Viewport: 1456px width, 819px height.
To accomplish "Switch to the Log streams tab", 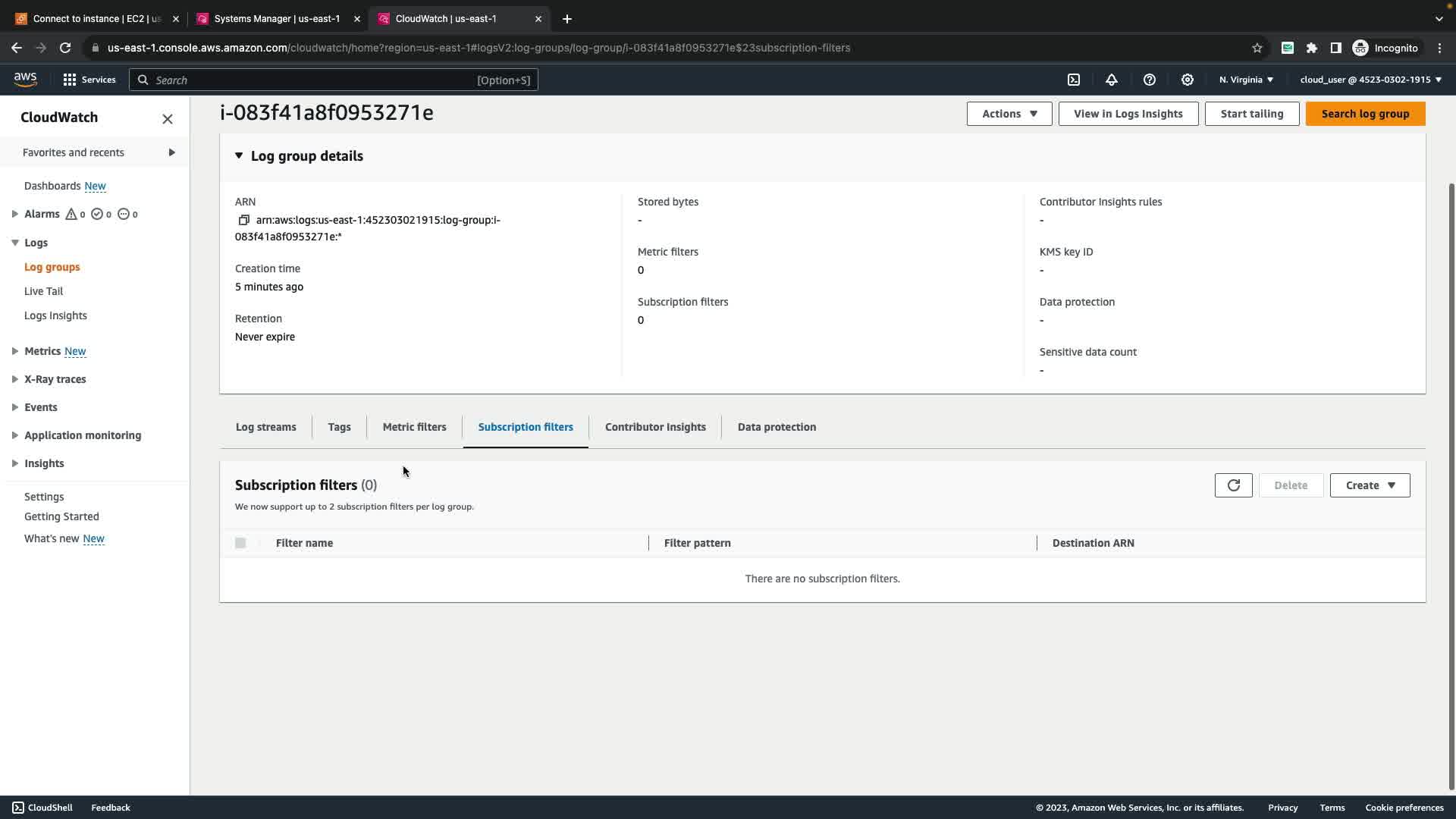I will [265, 427].
